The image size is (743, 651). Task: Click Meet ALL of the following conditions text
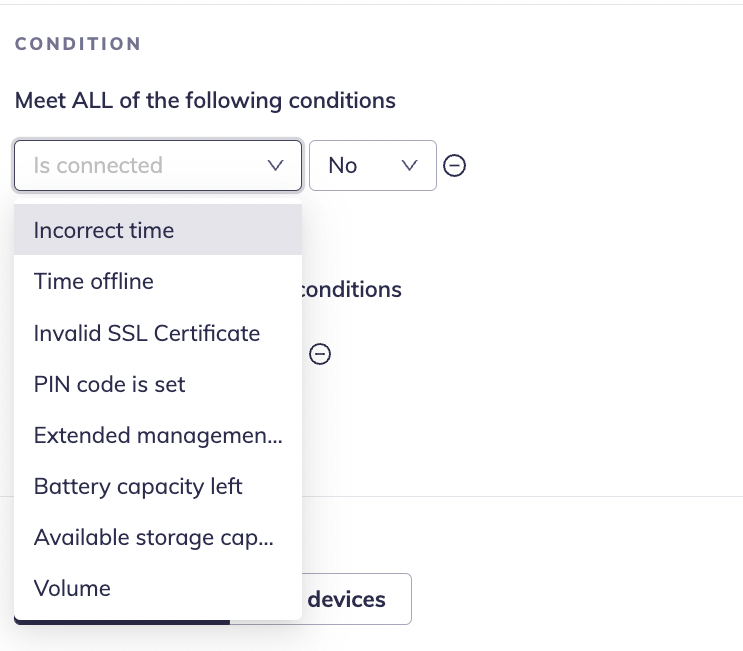[x=205, y=101]
